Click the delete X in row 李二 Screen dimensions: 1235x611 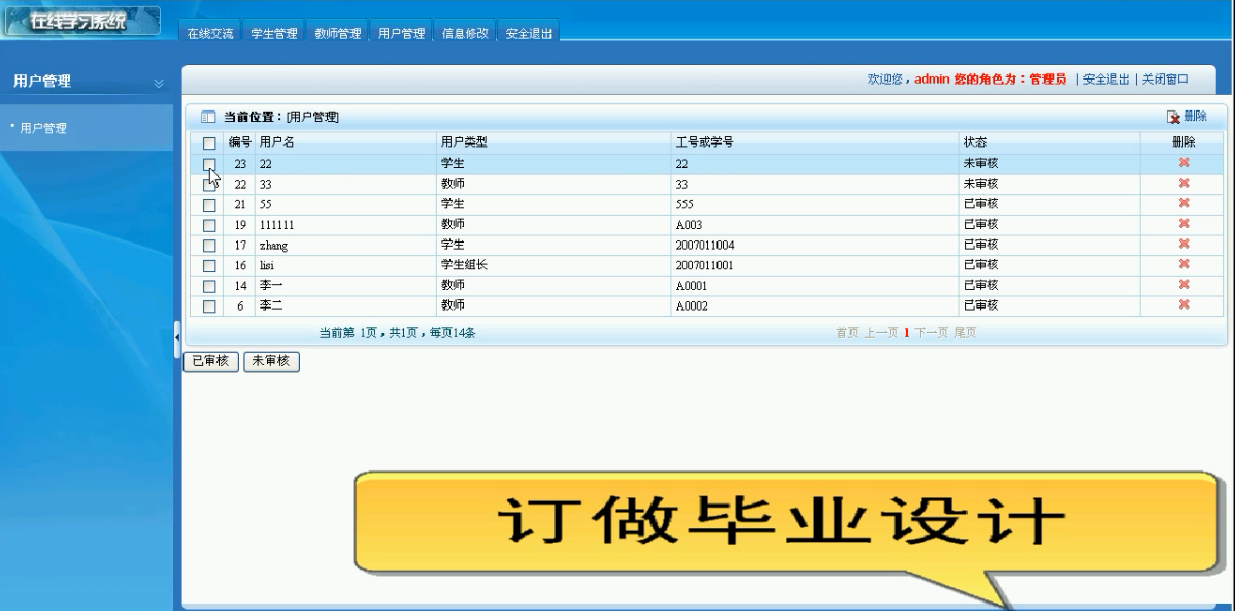click(x=1184, y=305)
